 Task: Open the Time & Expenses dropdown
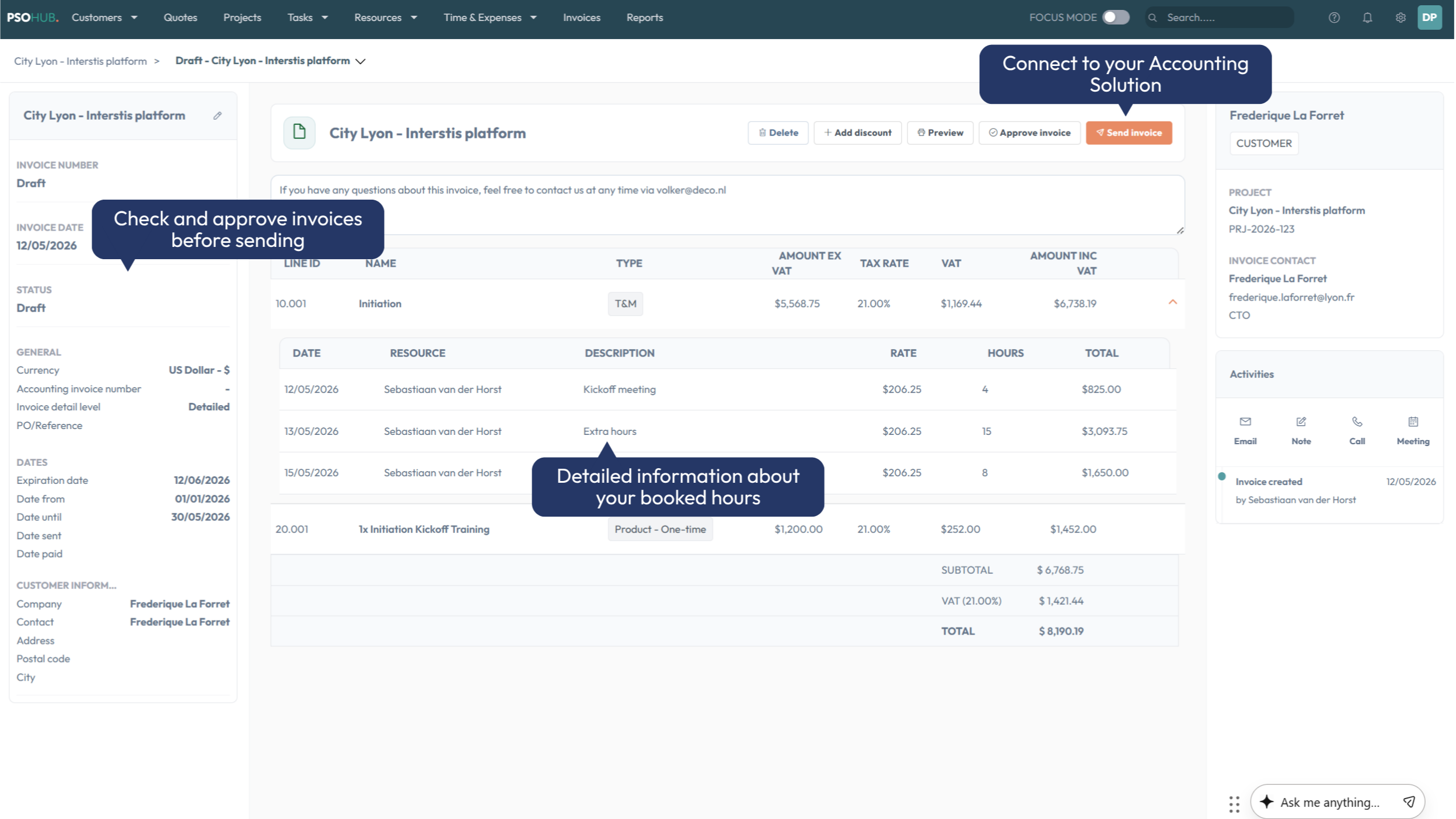490,18
